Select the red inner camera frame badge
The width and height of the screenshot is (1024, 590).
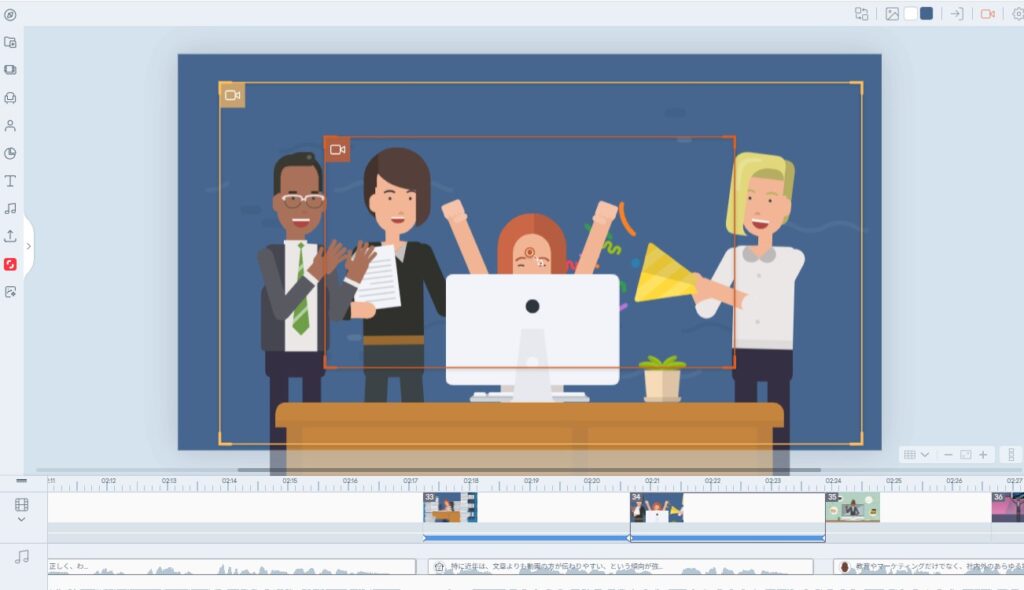click(337, 150)
